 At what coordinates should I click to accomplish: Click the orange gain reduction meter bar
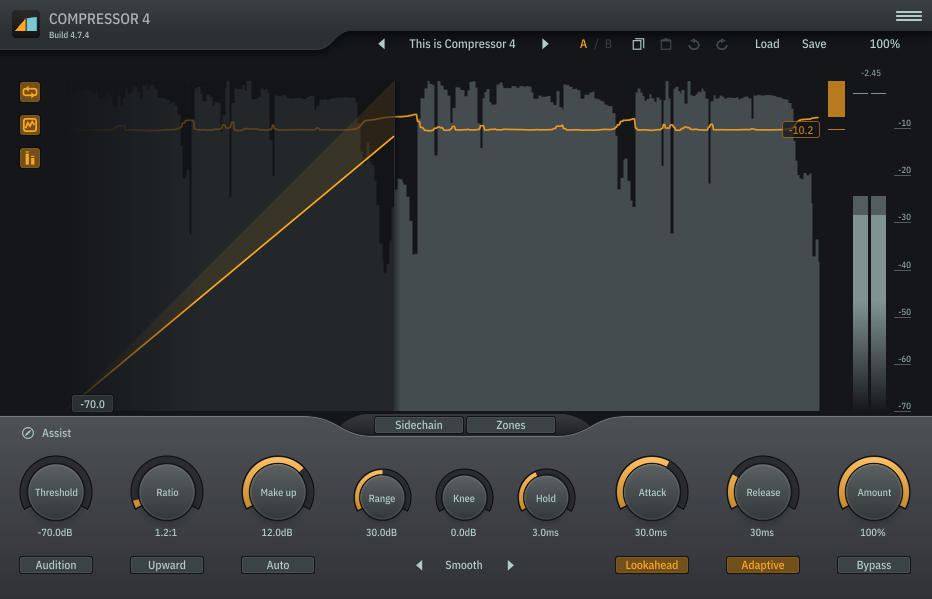point(836,99)
